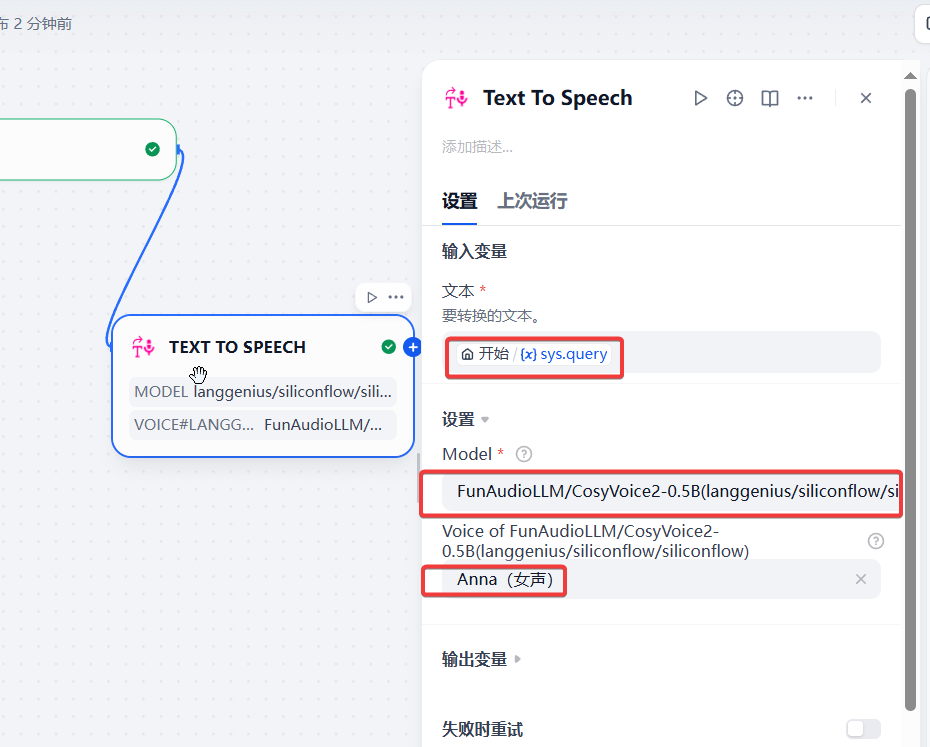Run the Text To Speech node from panel header
Screen dimensions: 930x747
[700, 98]
